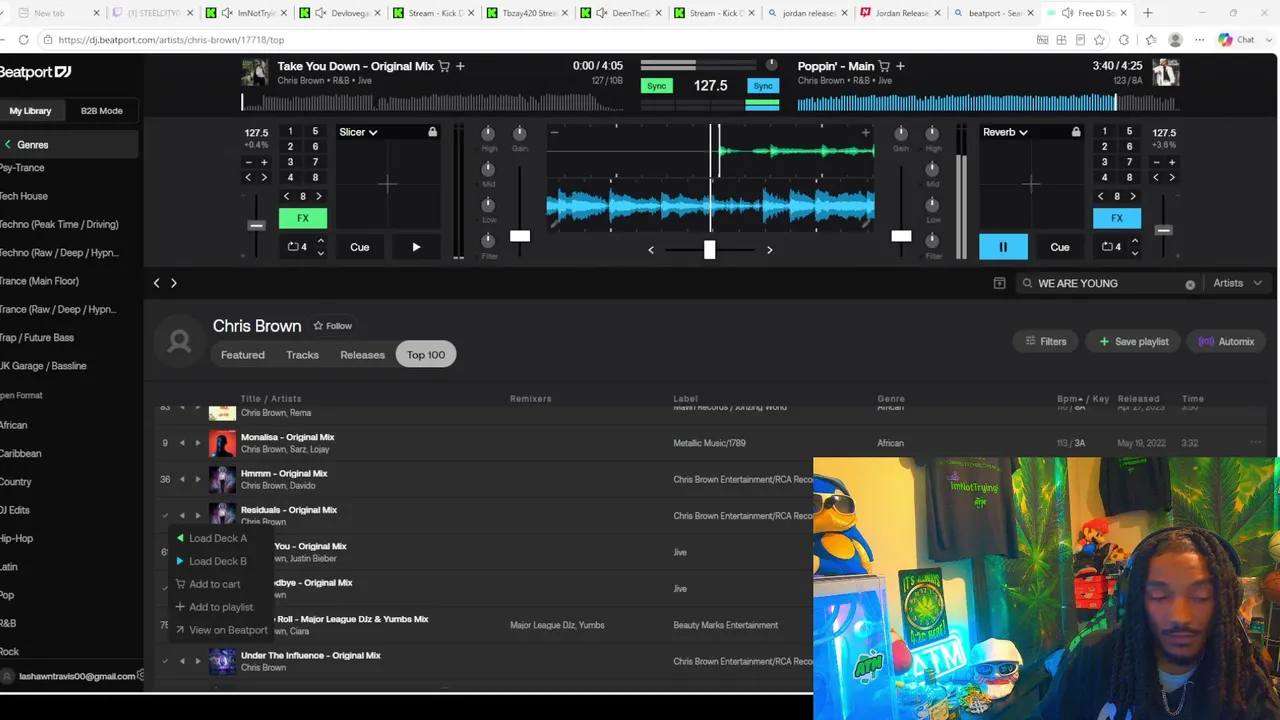This screenshot has width=1280, height=720.
Task: Open the Reverb effect dropdown
Action: [x=1005, y=132]
